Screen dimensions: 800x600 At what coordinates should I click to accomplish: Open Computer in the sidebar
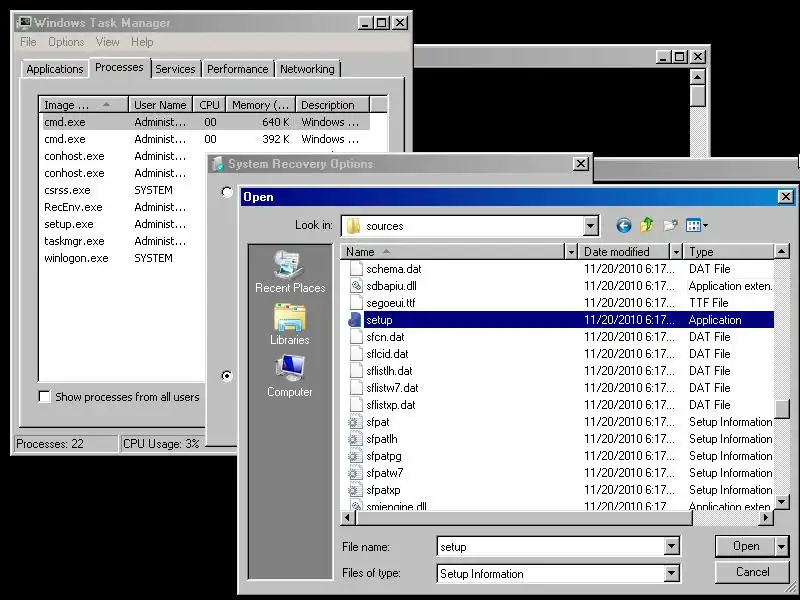(290, 377)
